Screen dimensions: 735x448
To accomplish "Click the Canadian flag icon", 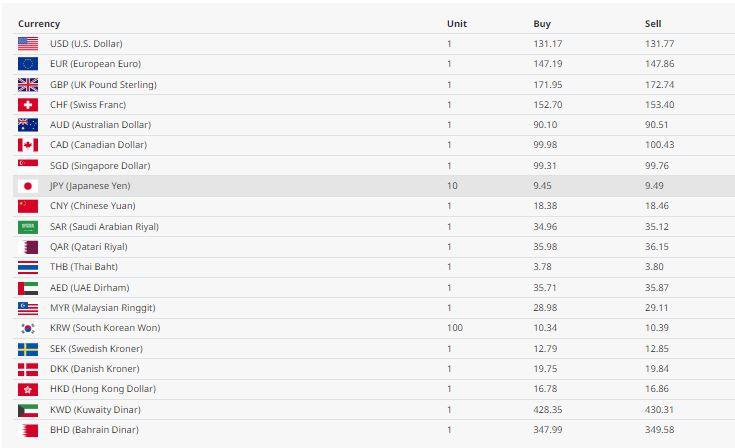I will point(28,145).
